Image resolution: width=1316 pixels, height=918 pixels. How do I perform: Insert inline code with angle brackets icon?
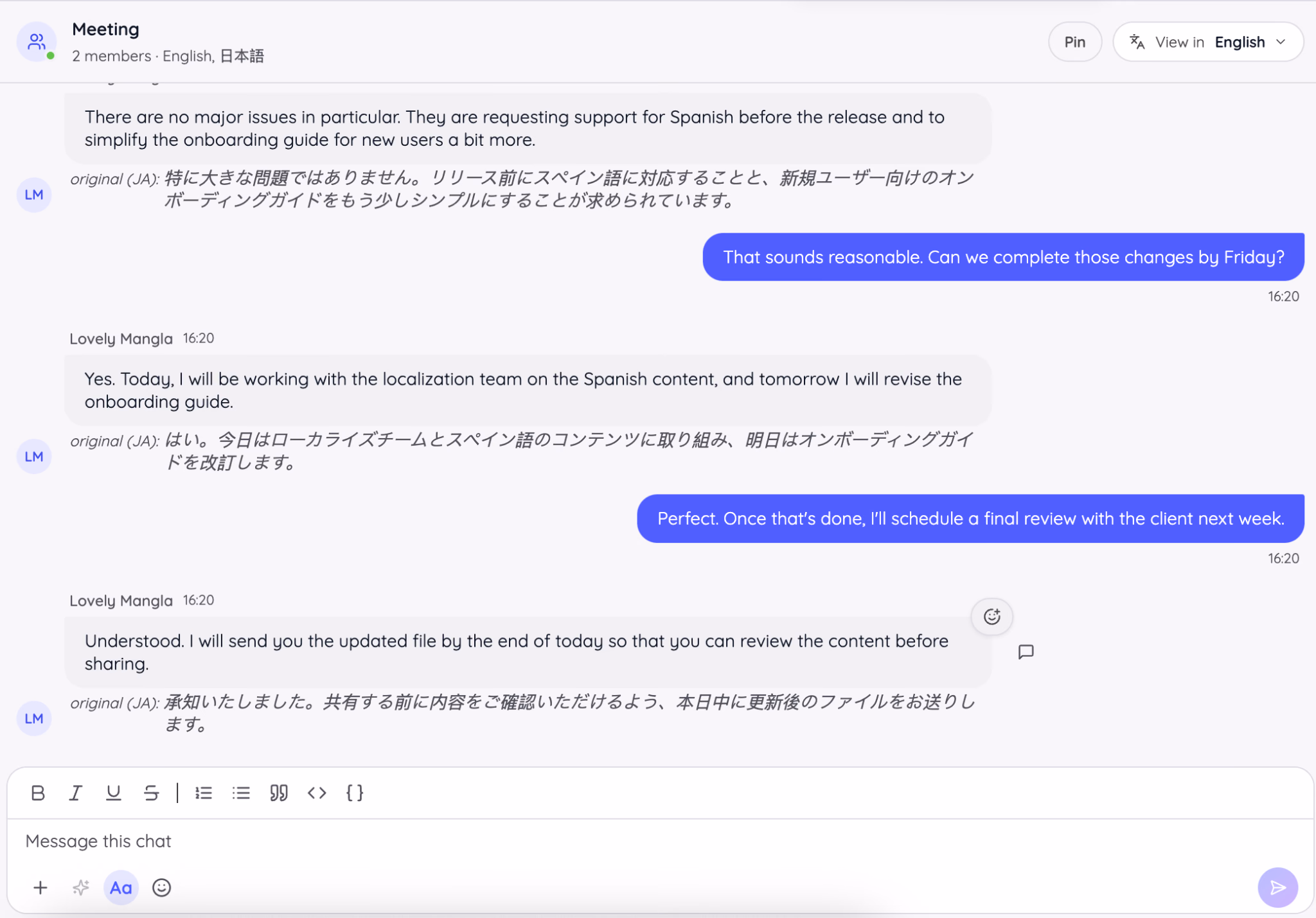(317, 793)
